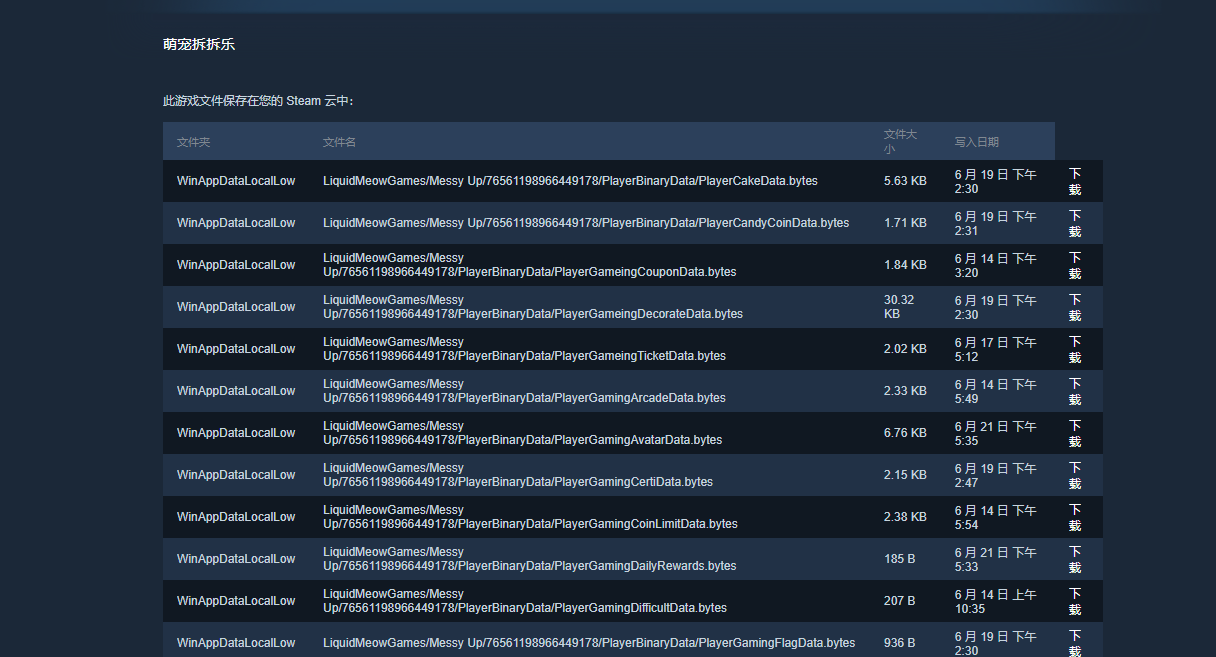The image size is (1216, 657).
Task: Click the date 6月17日 下午5:12
Action: (x=996, y=349)
